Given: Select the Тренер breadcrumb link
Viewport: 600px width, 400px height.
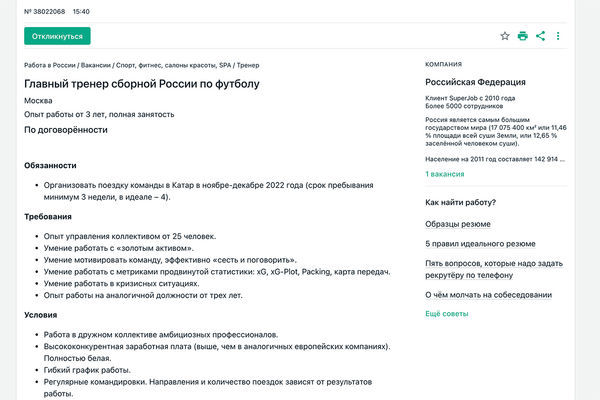Looking at the screenshot, I should pyautogui.click(x=249, y=65).
